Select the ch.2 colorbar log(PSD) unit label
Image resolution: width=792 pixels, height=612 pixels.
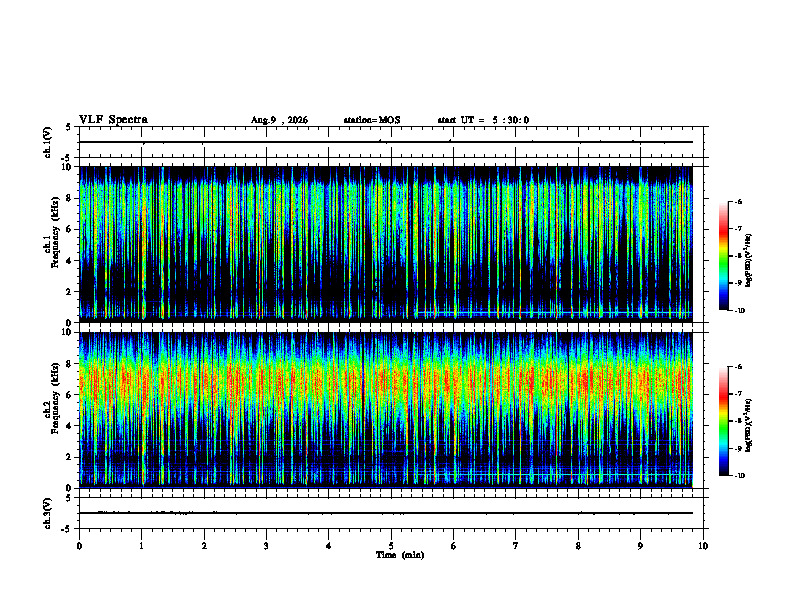pyautogui.click(x=748, y=425)
